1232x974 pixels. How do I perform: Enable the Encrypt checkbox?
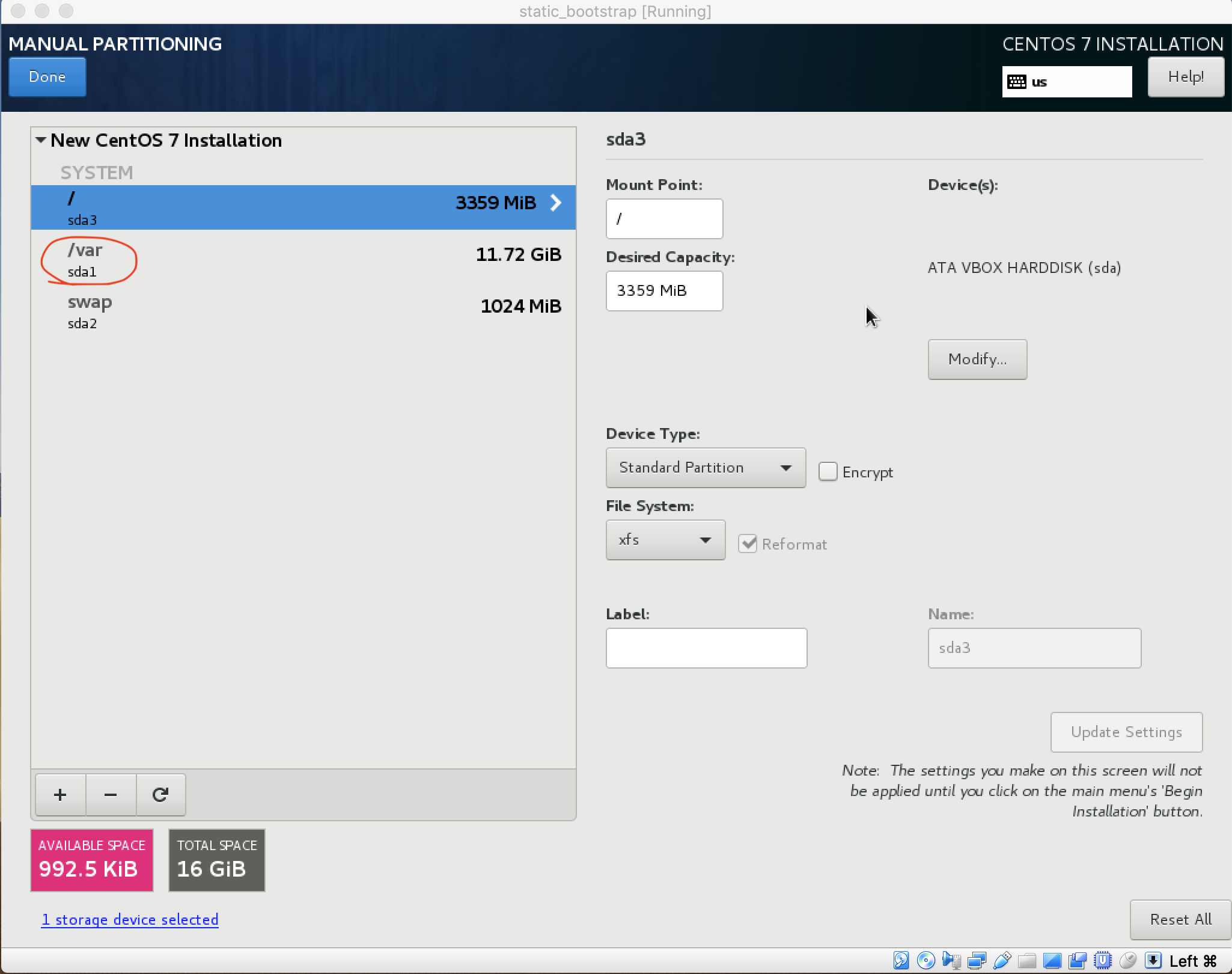(x=828, y=472)
